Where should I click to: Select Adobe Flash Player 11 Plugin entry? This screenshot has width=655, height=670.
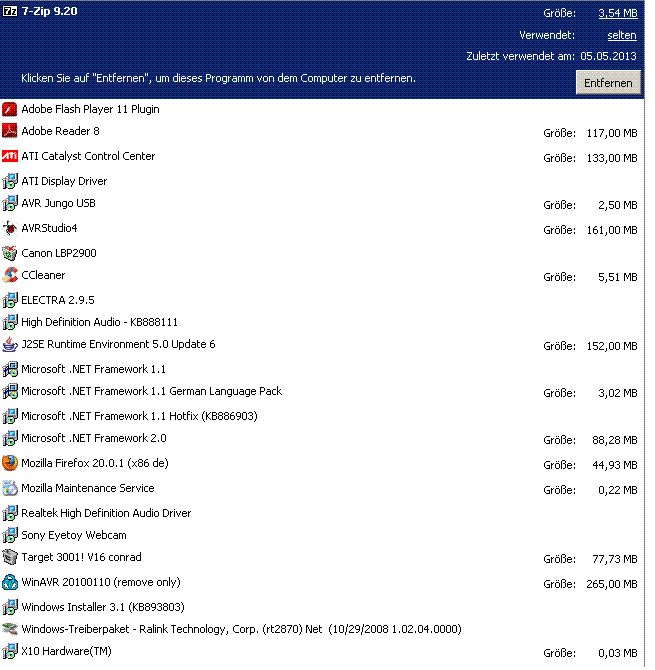pyautogui.click(x=90, y=109)
